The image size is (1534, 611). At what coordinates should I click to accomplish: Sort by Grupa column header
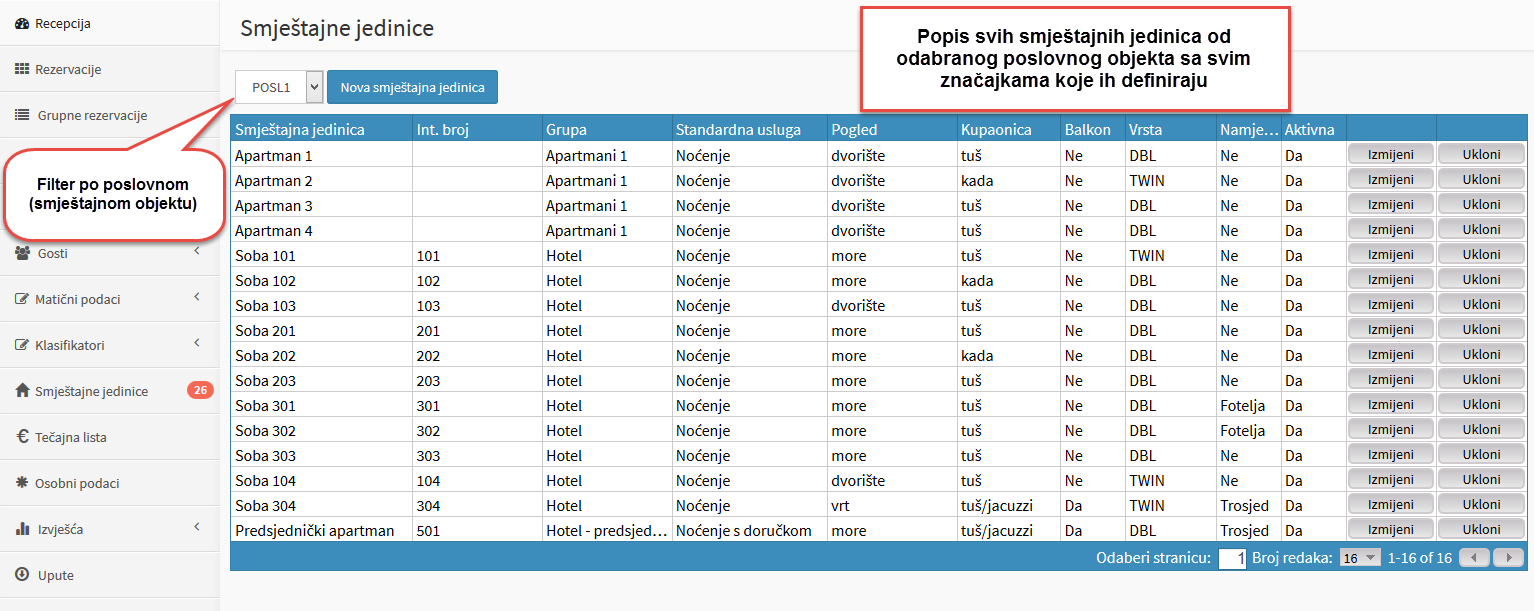[607, 129]
